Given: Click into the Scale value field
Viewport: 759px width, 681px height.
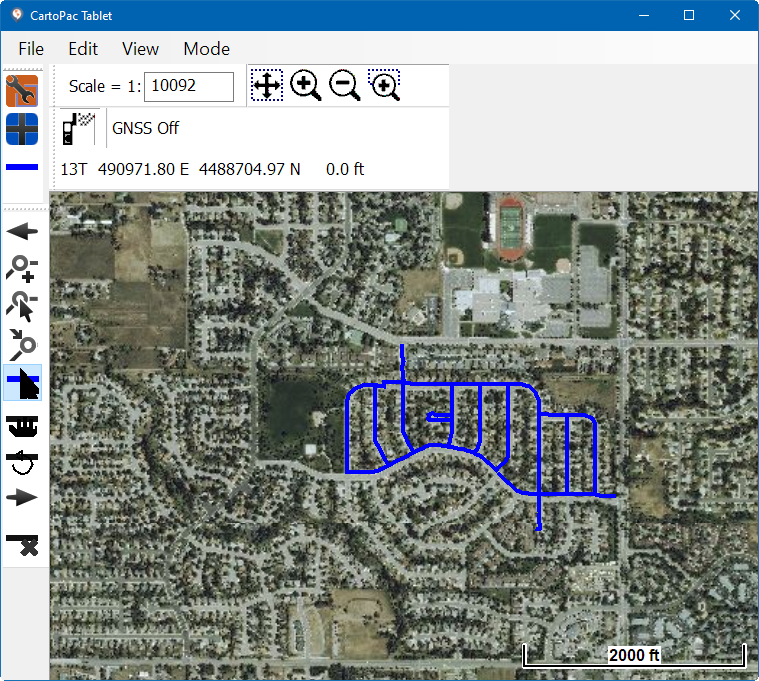Looking at the screenshot, I should point(189,87).
